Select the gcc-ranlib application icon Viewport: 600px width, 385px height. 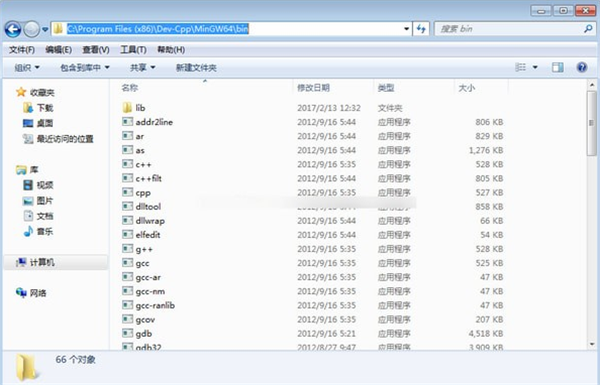tap(127, 305)
